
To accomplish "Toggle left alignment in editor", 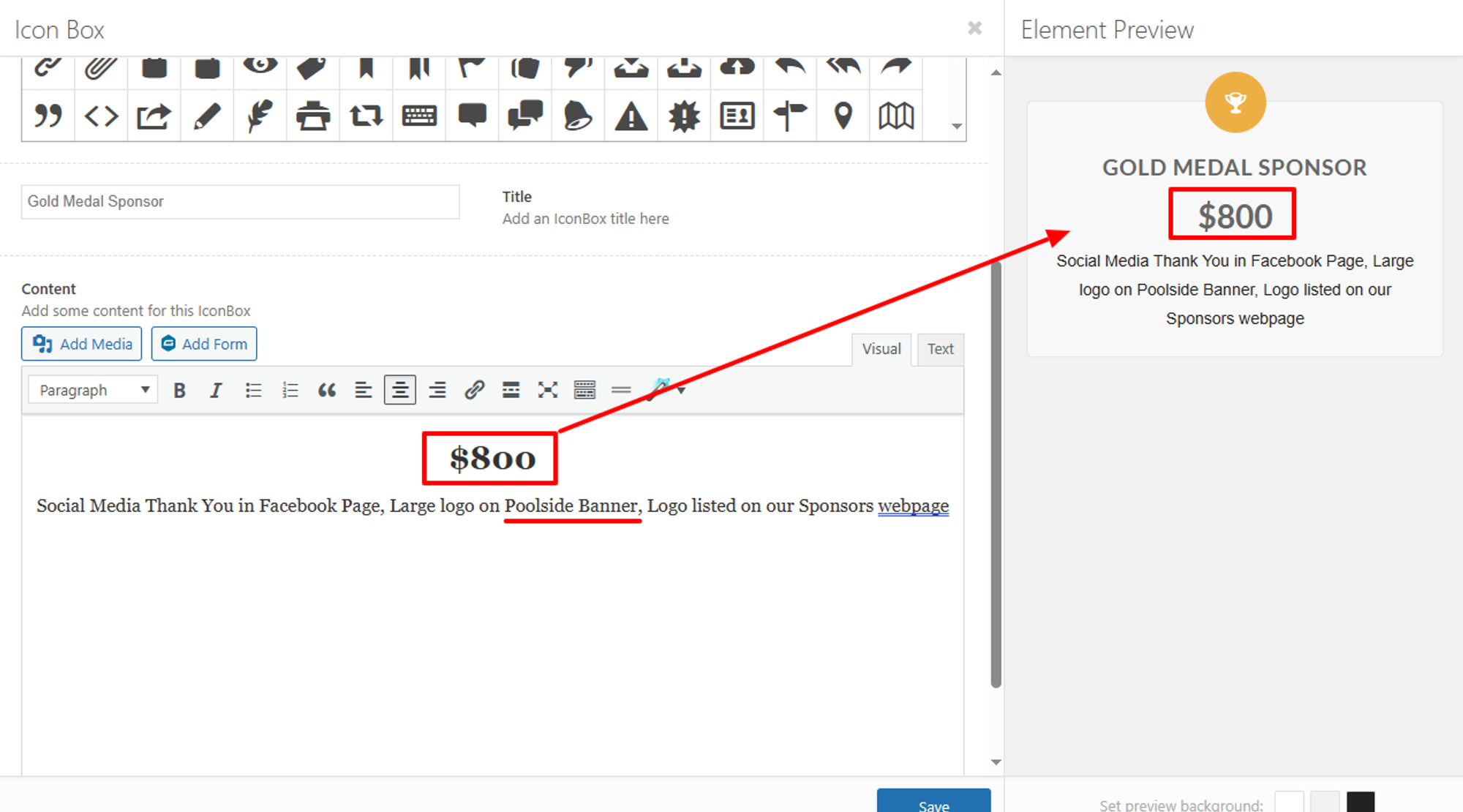I will coord(364,391).
